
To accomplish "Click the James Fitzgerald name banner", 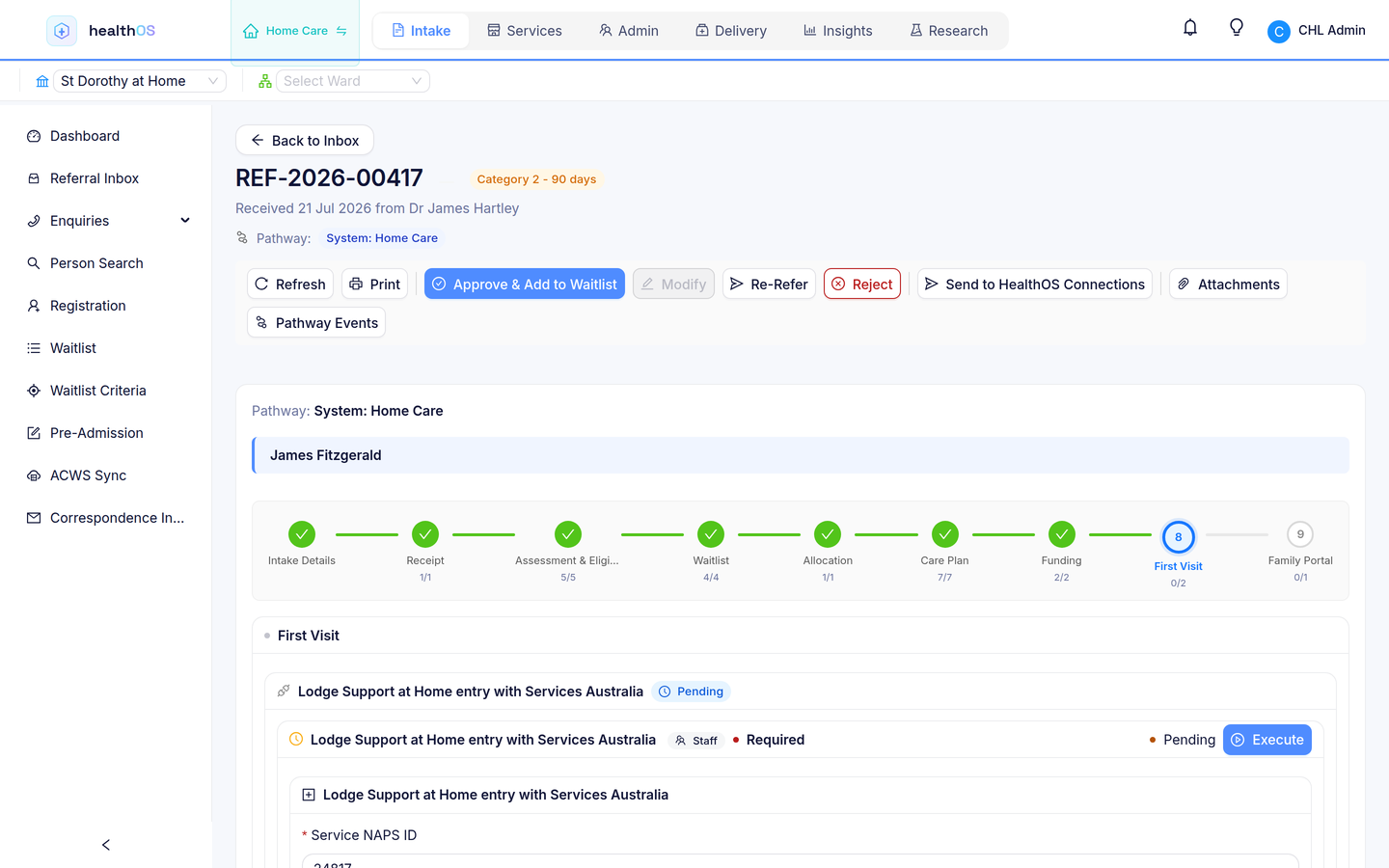I will click(801, 455).
